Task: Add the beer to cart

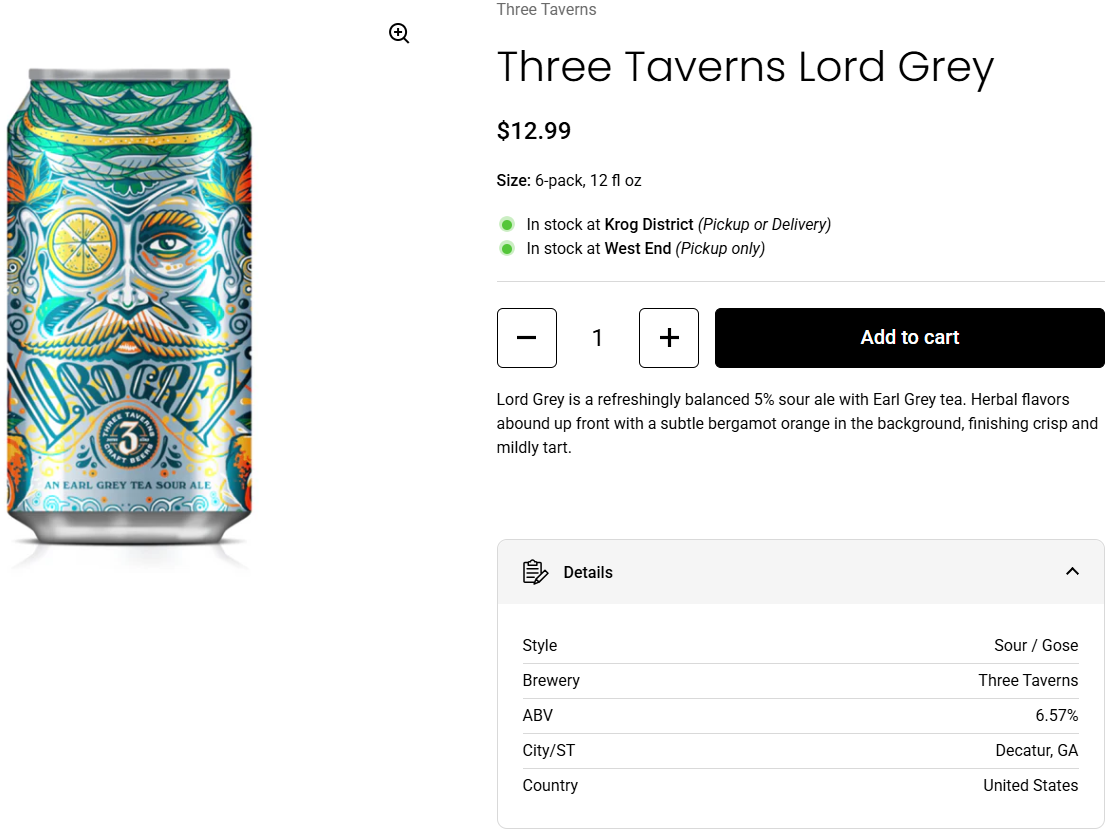Action: pyautogui.click(x=909, y=338)
